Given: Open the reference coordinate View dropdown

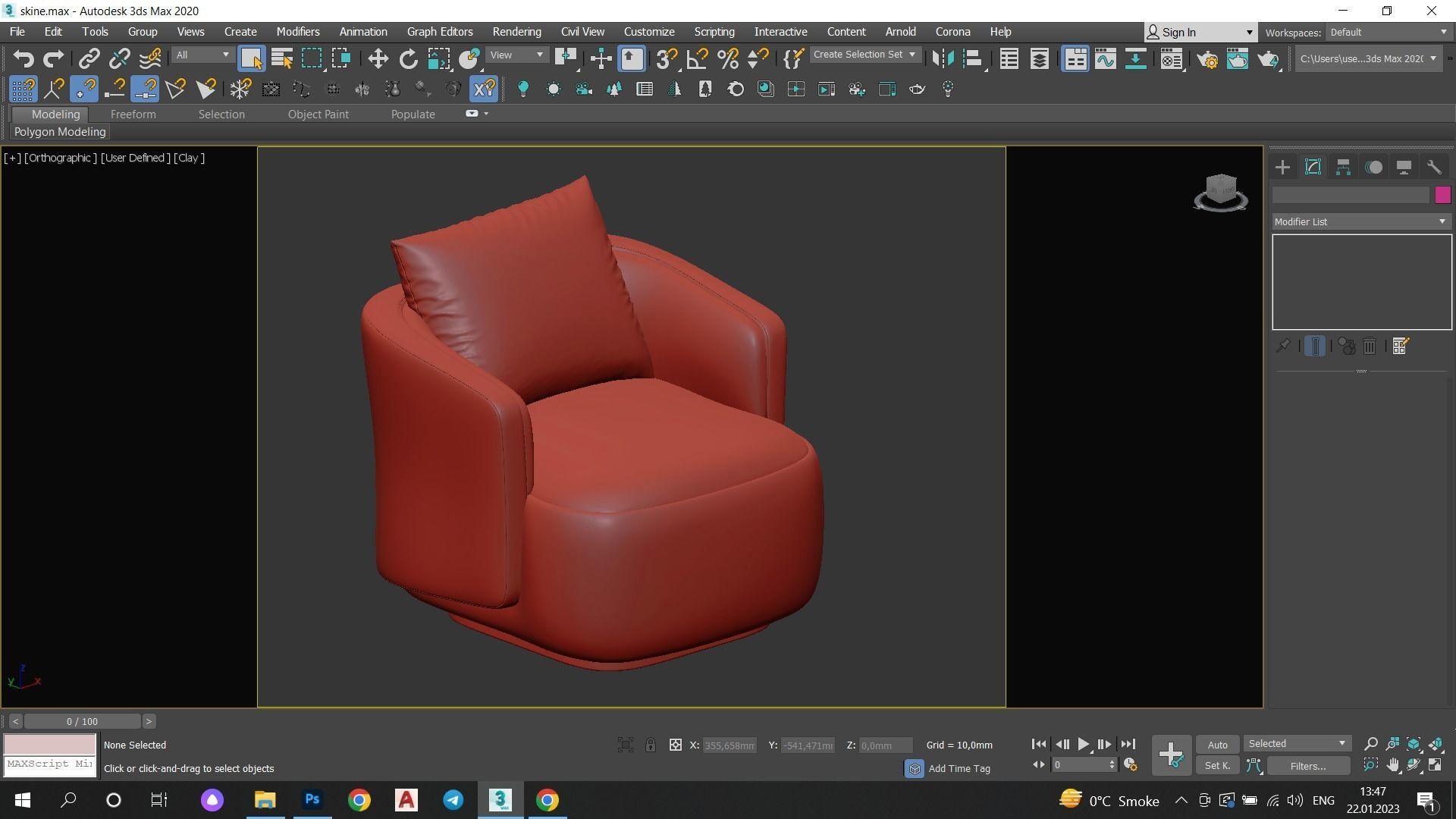Looking at the screenshot, I should 516,55.
